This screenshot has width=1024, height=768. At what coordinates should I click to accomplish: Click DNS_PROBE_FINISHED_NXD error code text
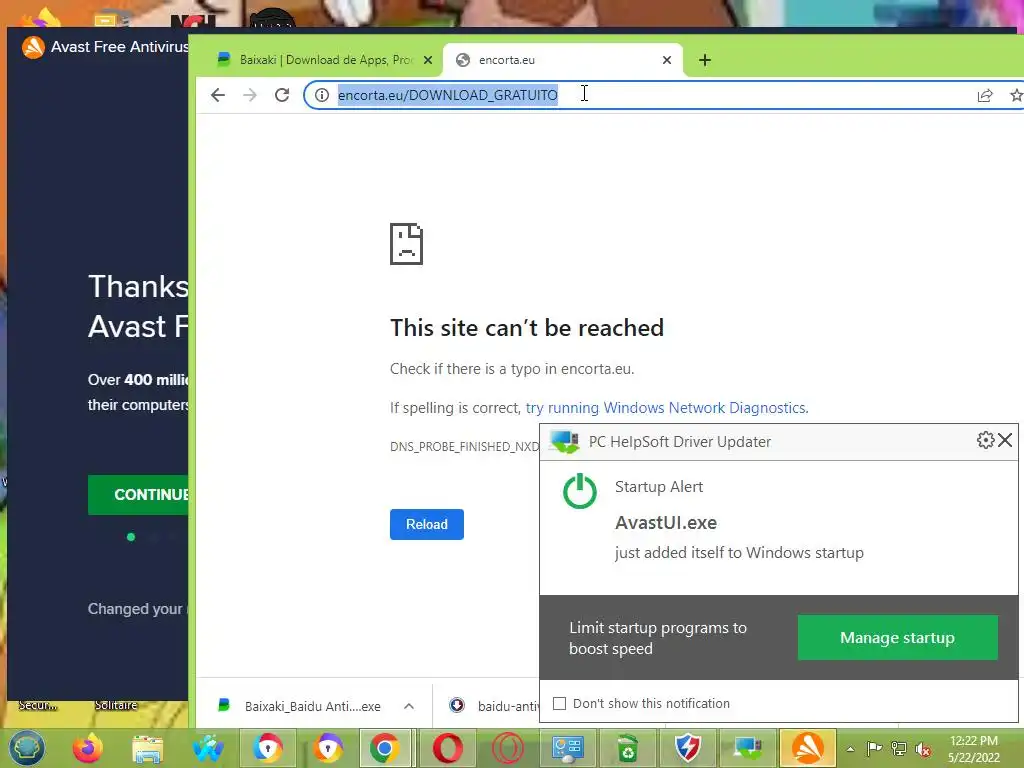(x=465, y=447)
